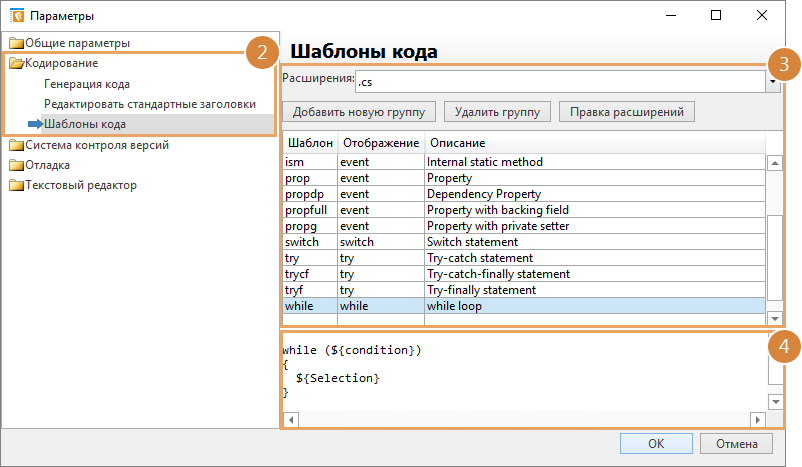Click the Система контроля версий folder icon
This screenshot has width=802, height=467.
point(15,145)
